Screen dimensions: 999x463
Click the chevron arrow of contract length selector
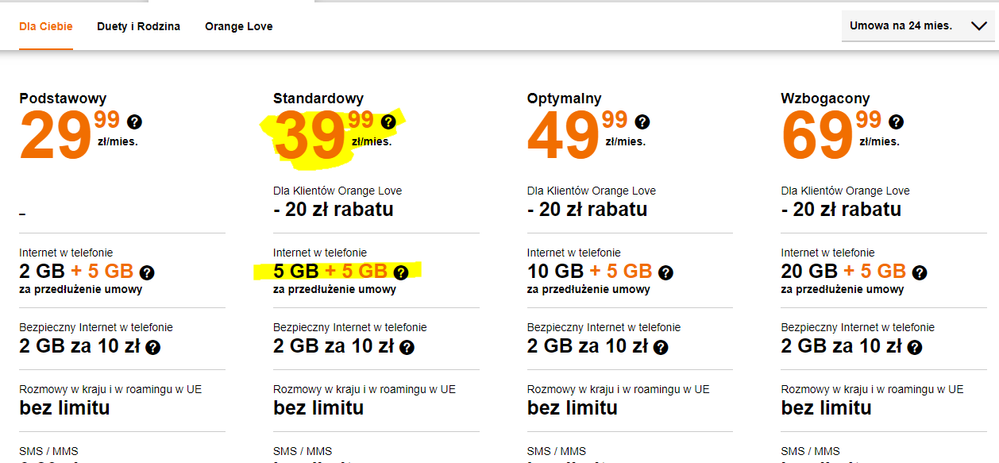(978, 27)
